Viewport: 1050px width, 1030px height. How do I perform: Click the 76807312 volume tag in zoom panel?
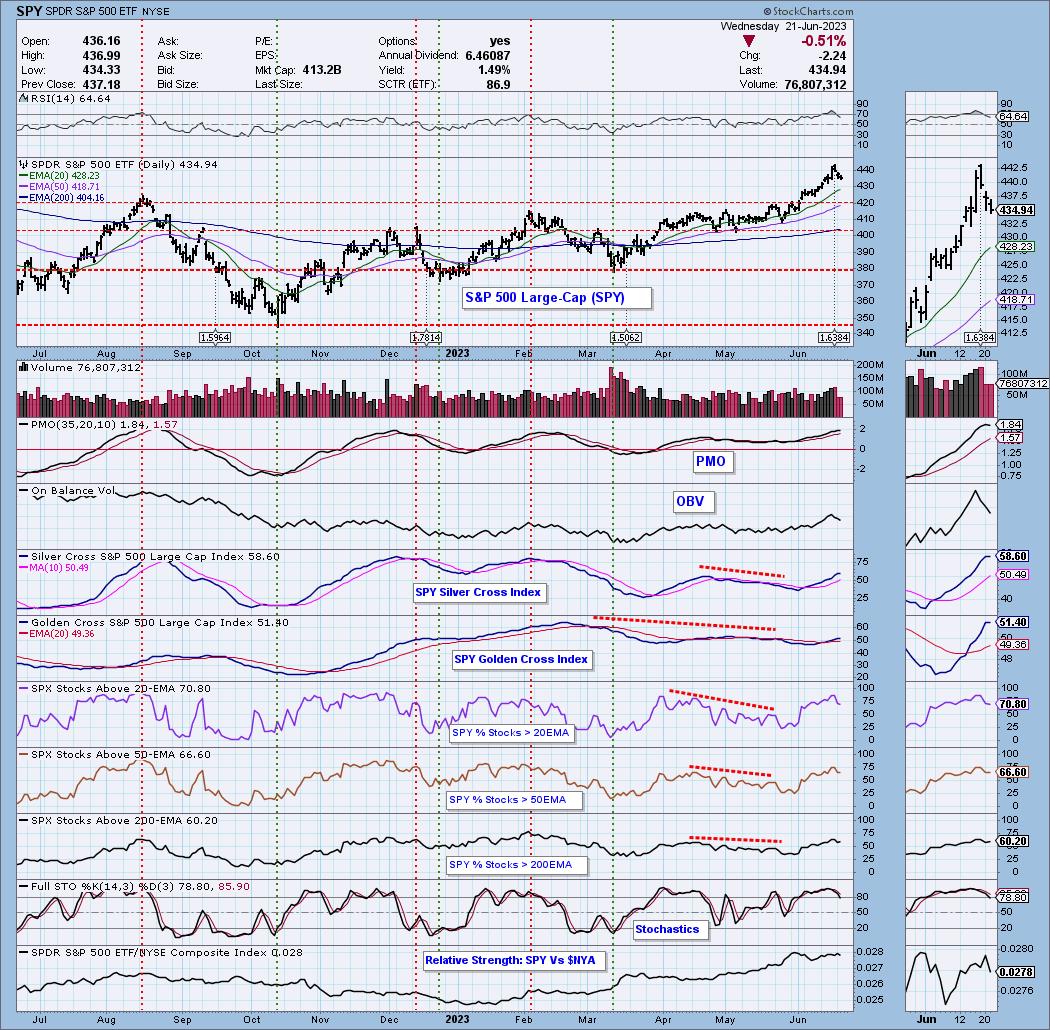tap(1023, 384)
